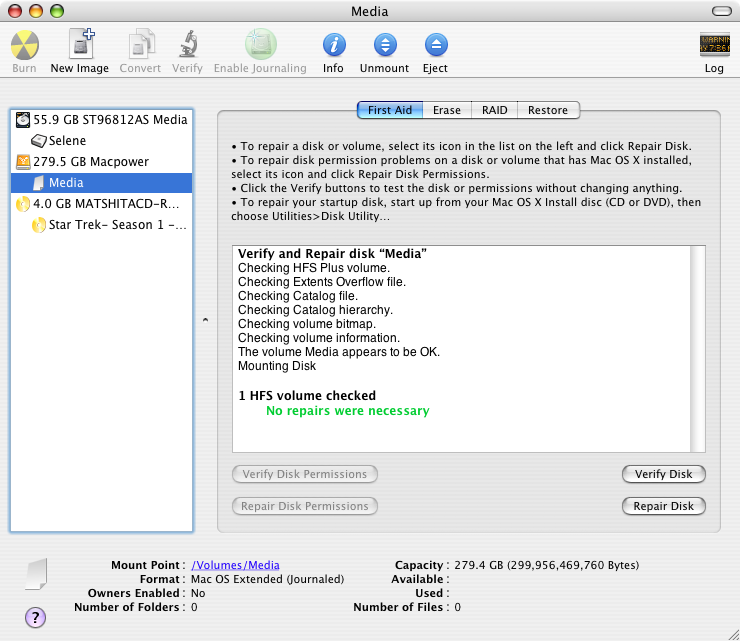The image size is (740, 641).
Task: Select the 279.5 GB Macpower disk
Action: [x=101, y=162]
